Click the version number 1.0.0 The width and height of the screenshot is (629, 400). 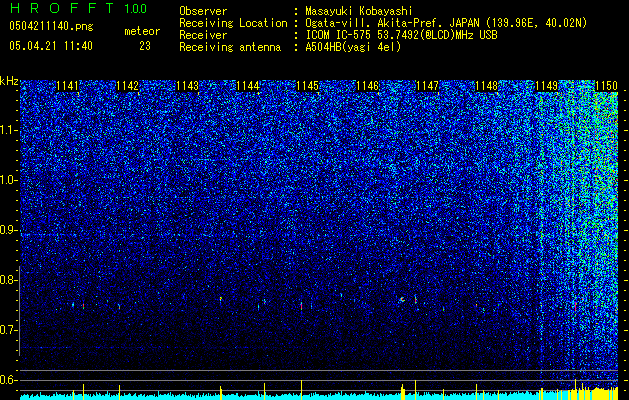pos(135,9)
